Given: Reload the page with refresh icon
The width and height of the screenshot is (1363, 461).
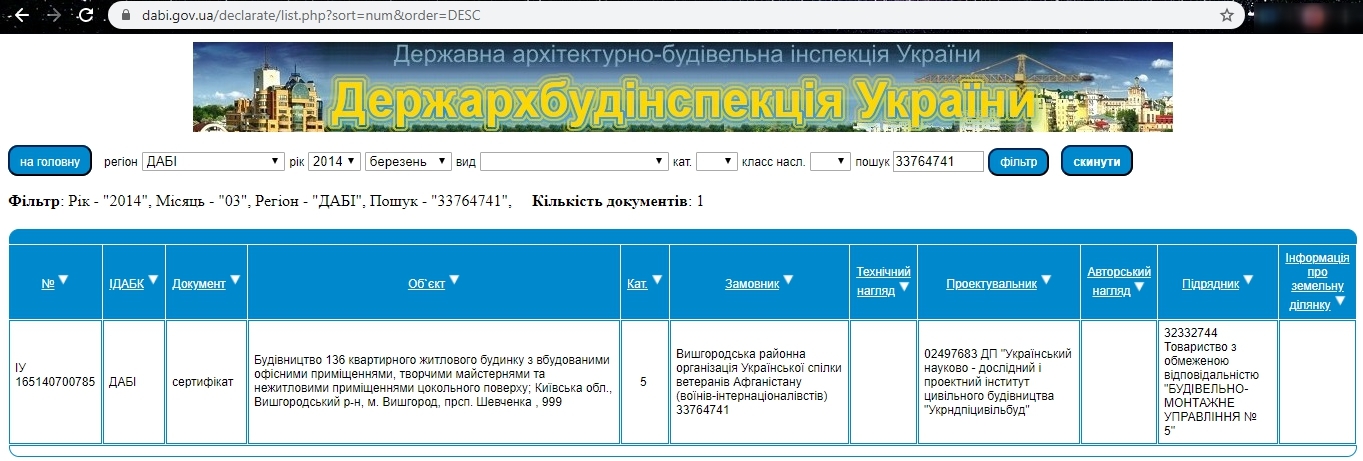Looking at the screenshot, I should point(86,15).
